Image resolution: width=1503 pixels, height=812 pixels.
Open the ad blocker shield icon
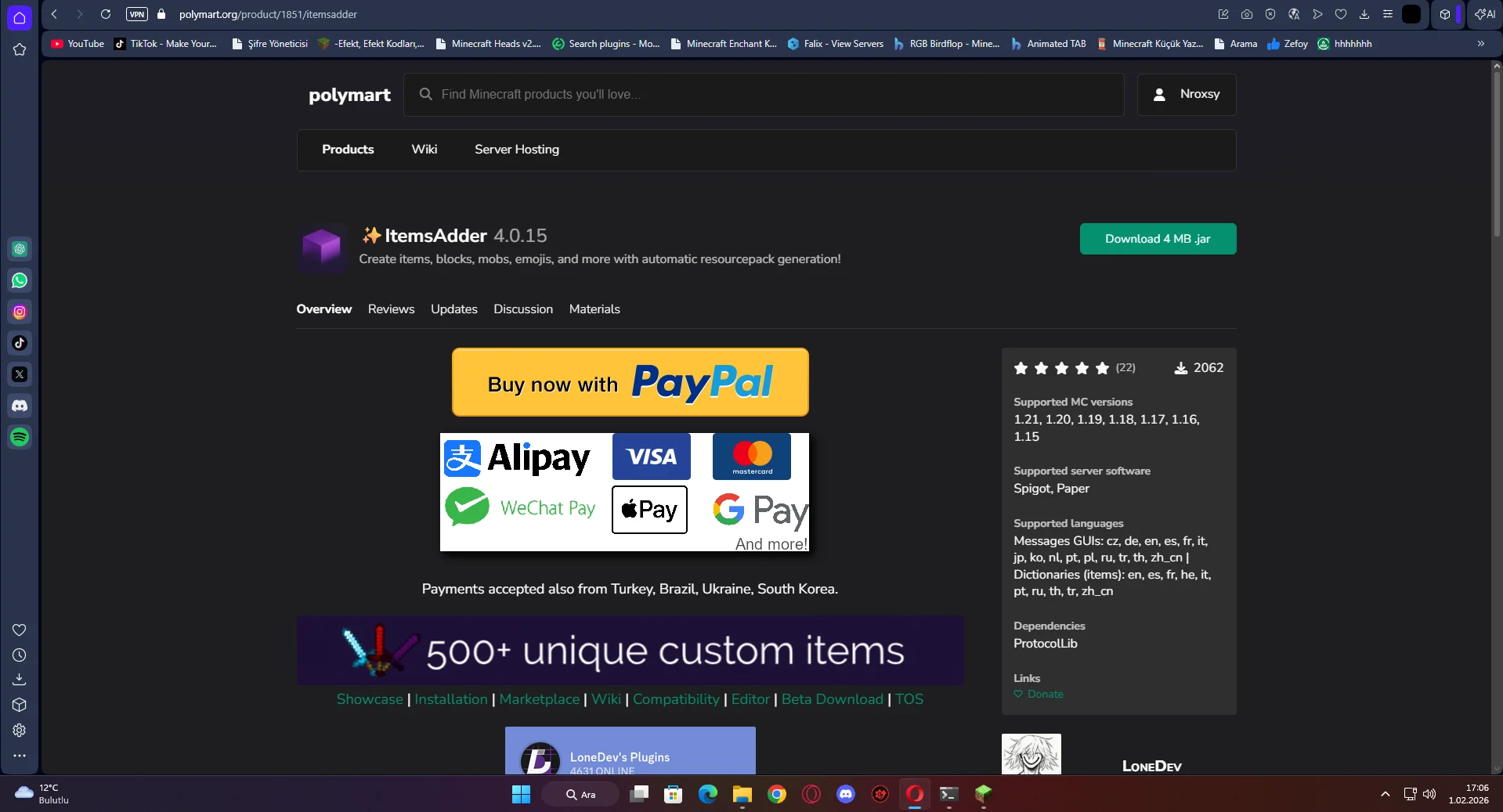(1270, 14)
